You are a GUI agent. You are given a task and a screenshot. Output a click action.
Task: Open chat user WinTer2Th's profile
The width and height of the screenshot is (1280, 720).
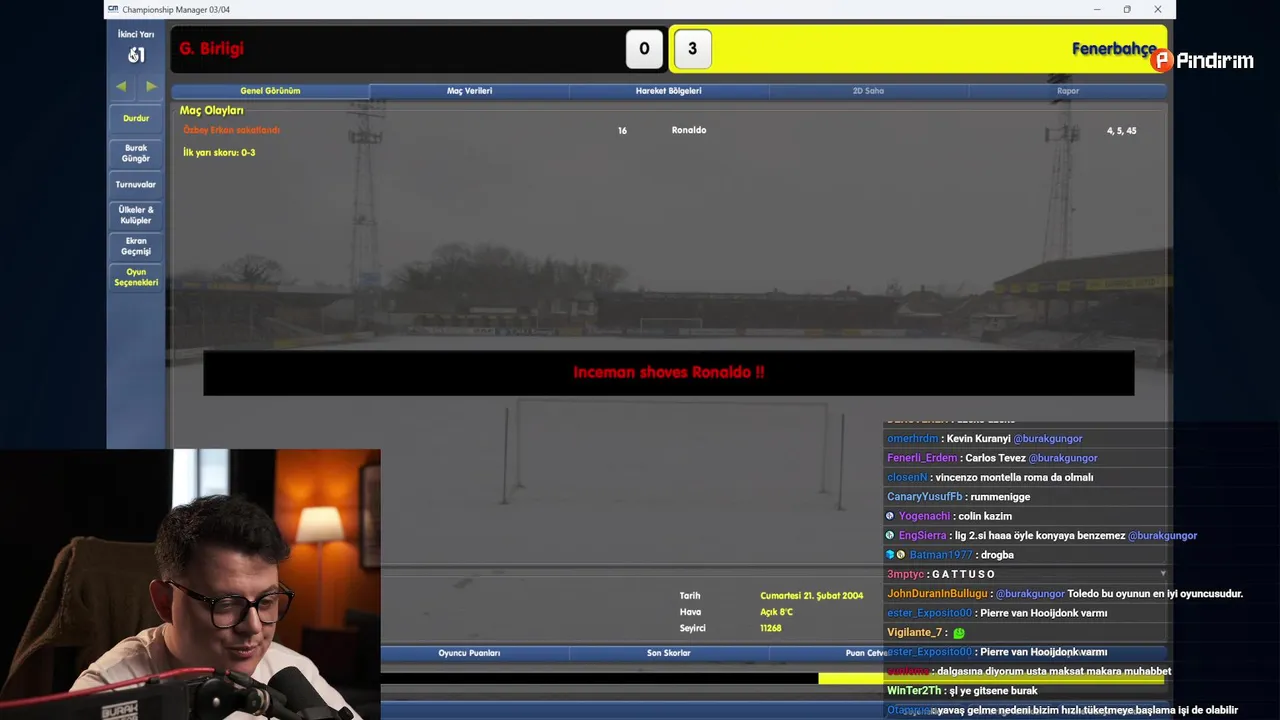pyautogui.click(x=914, y=691)
